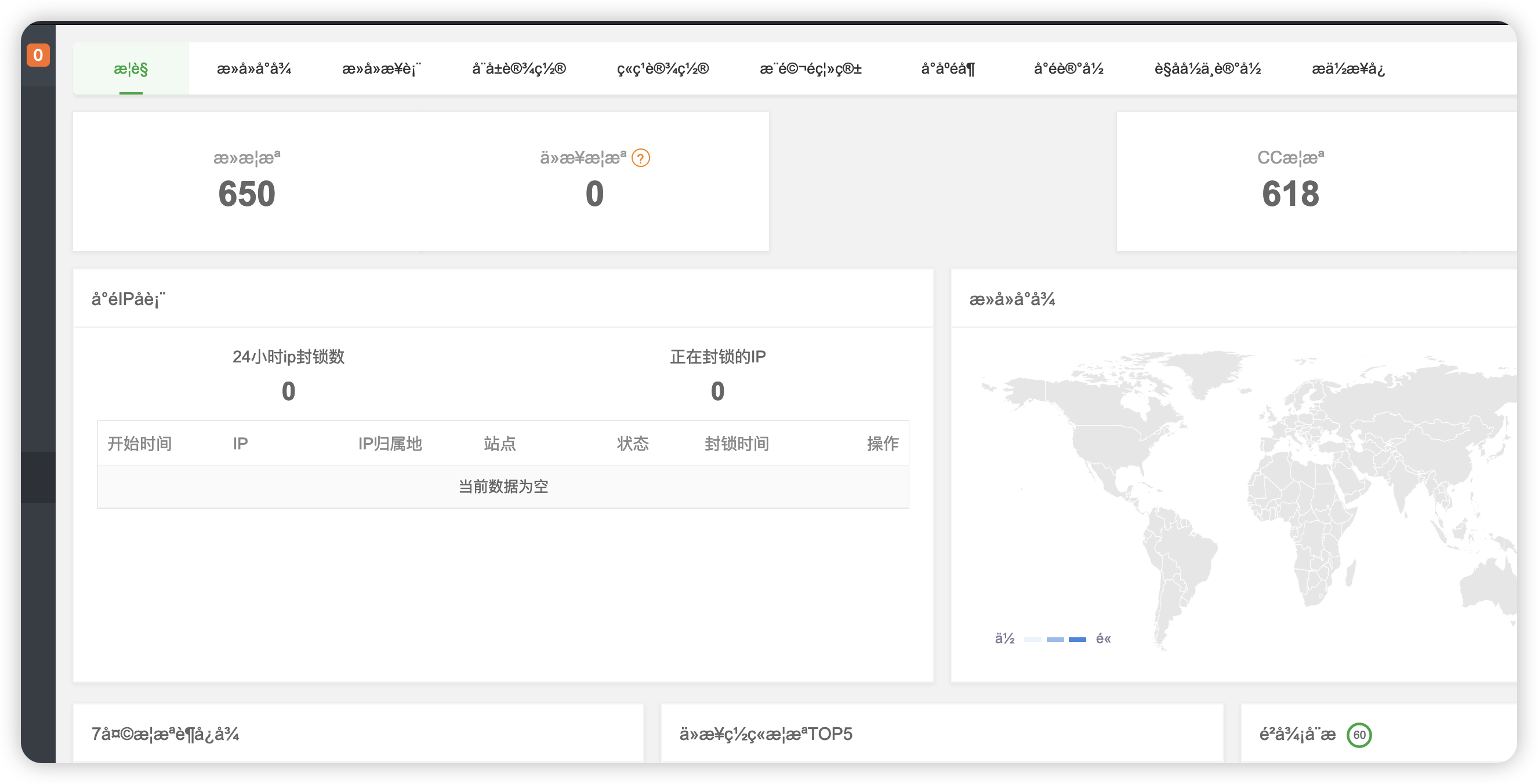Click the 当前数据为空 empty row

coord(503,487)
